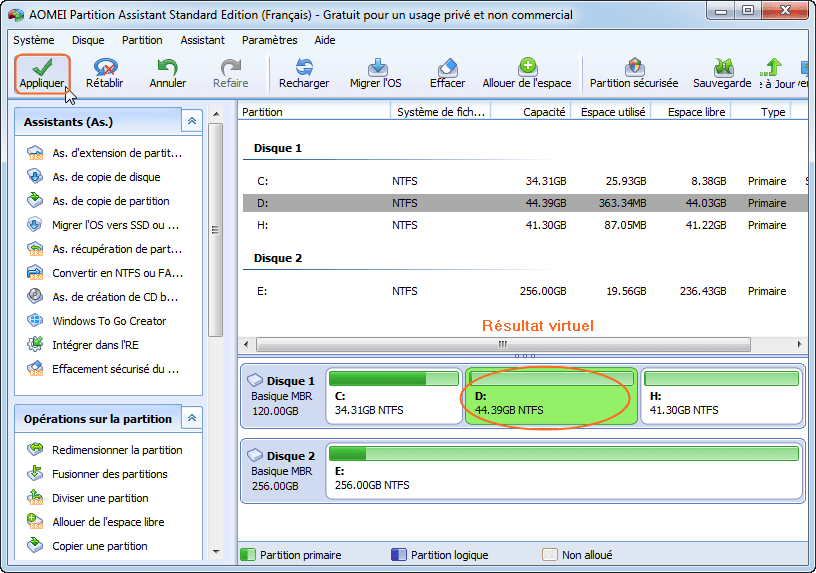Screen dimensions: 816x573
Task: Sort by Système de fichiers column
Action: pos(441,112)
